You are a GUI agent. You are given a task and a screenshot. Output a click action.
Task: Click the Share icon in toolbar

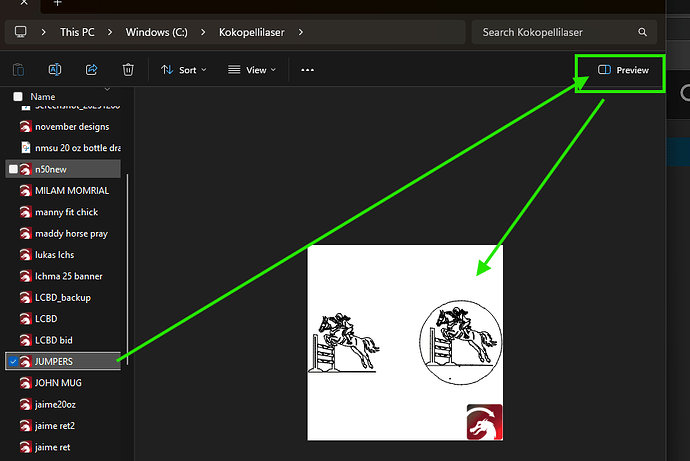92,70
